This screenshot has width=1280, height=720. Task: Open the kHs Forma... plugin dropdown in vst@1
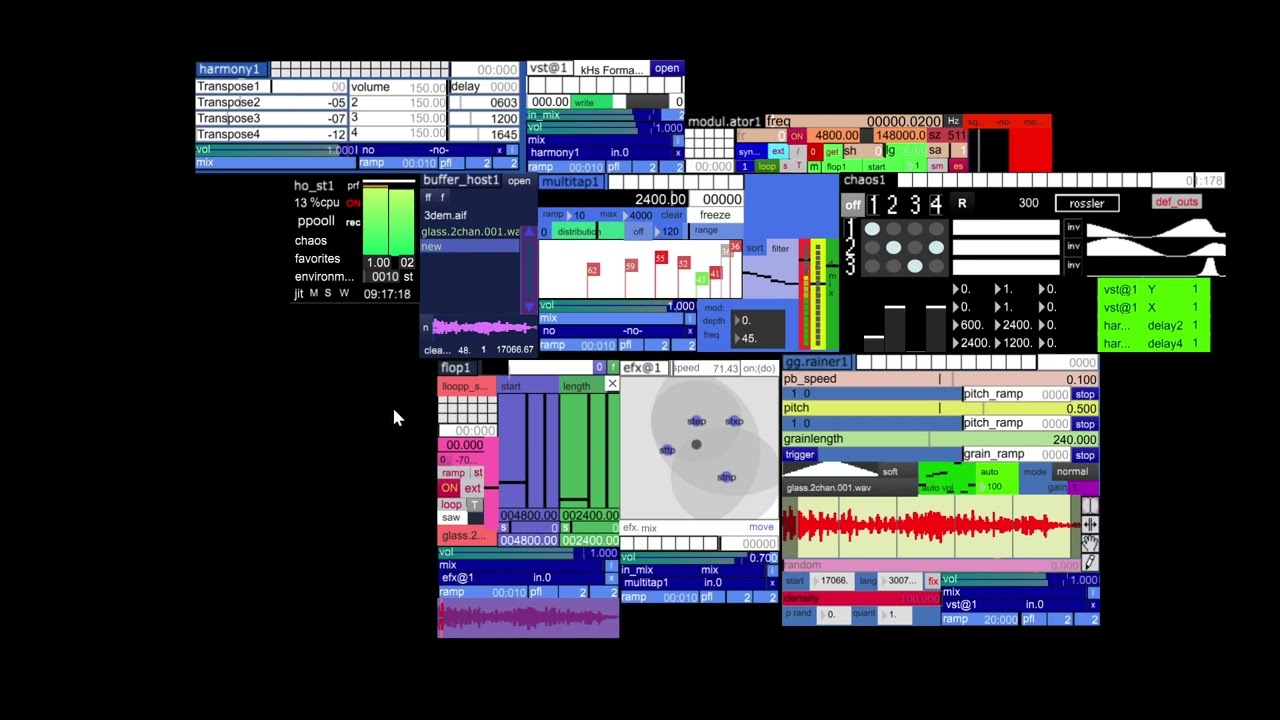[612, 69]
